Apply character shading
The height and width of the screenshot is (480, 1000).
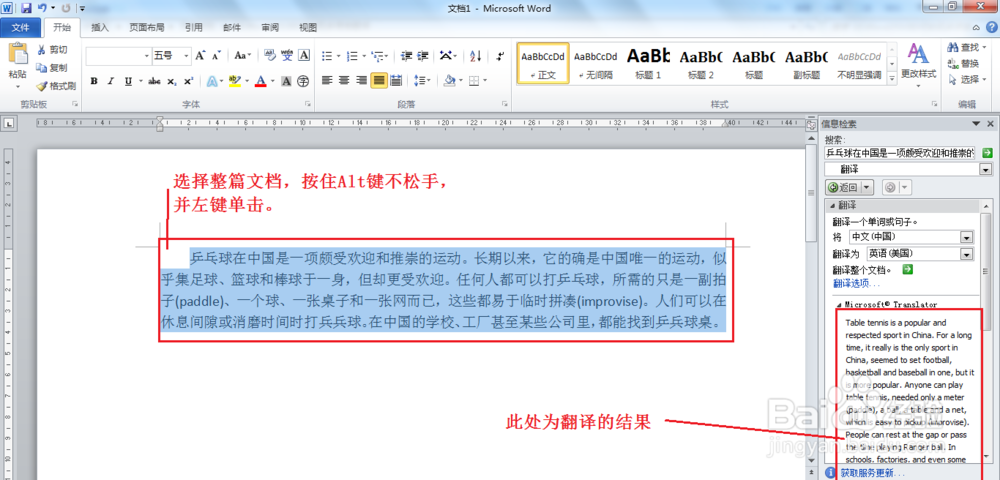click(286, 81)
